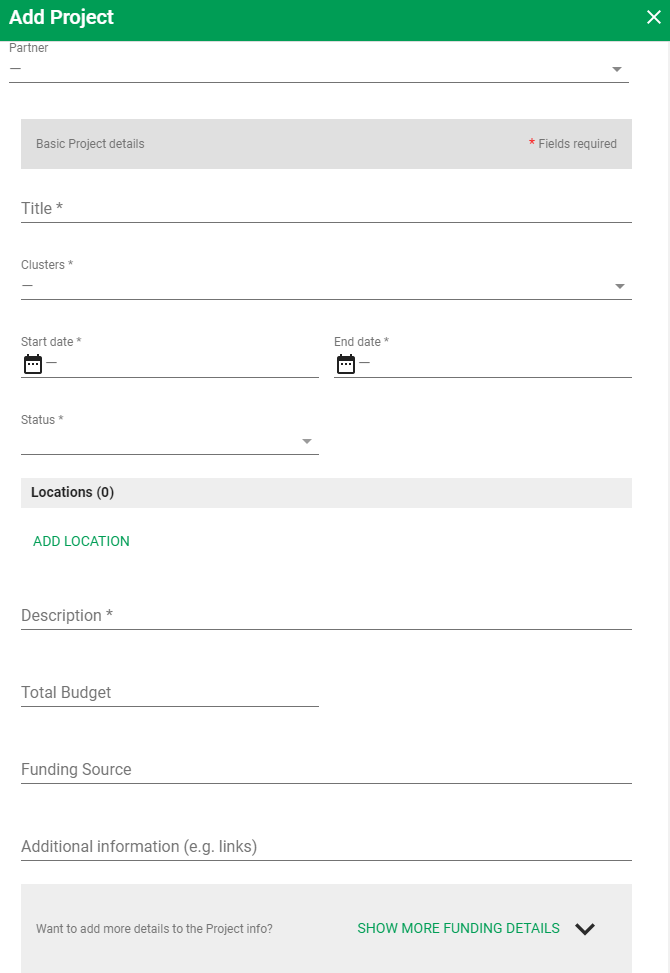Click the chevron next to SHOW MORE FUNDING DETAILS
The height and width of the screenshot is (973, 670).
[586, 928]
